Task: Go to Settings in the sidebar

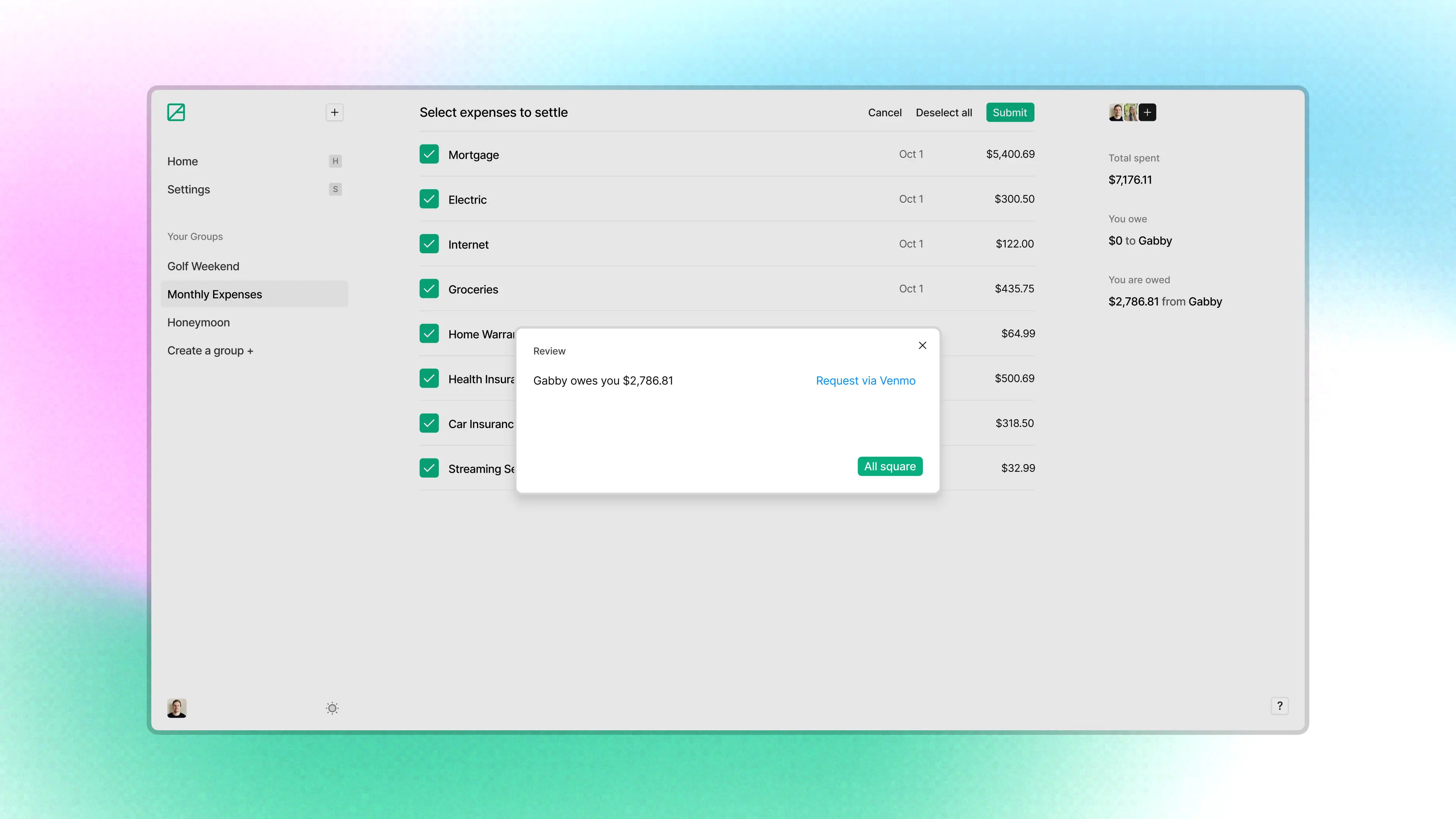Action: click(189, 190)
